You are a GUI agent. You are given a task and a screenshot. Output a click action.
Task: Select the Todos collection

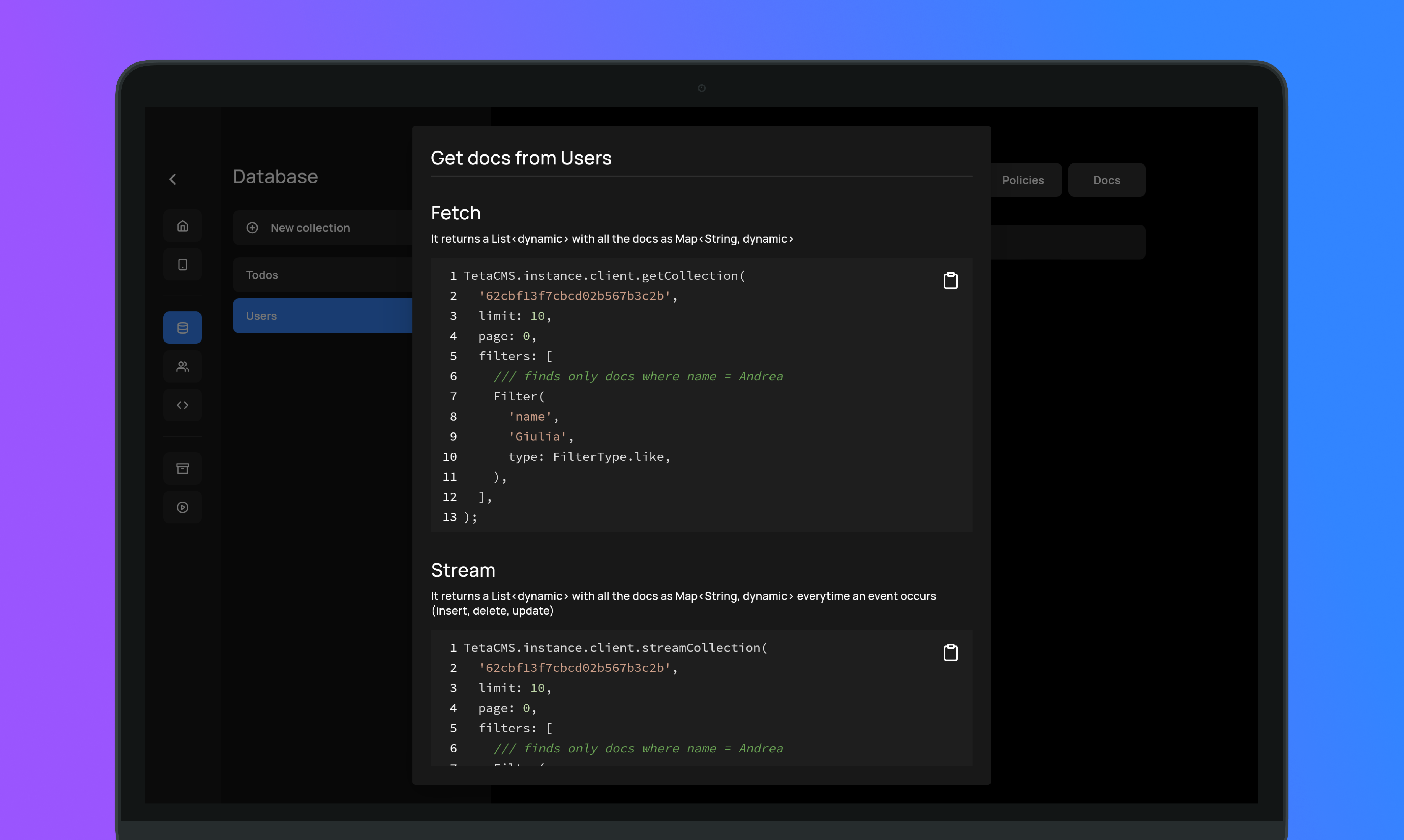pos(323,275)
